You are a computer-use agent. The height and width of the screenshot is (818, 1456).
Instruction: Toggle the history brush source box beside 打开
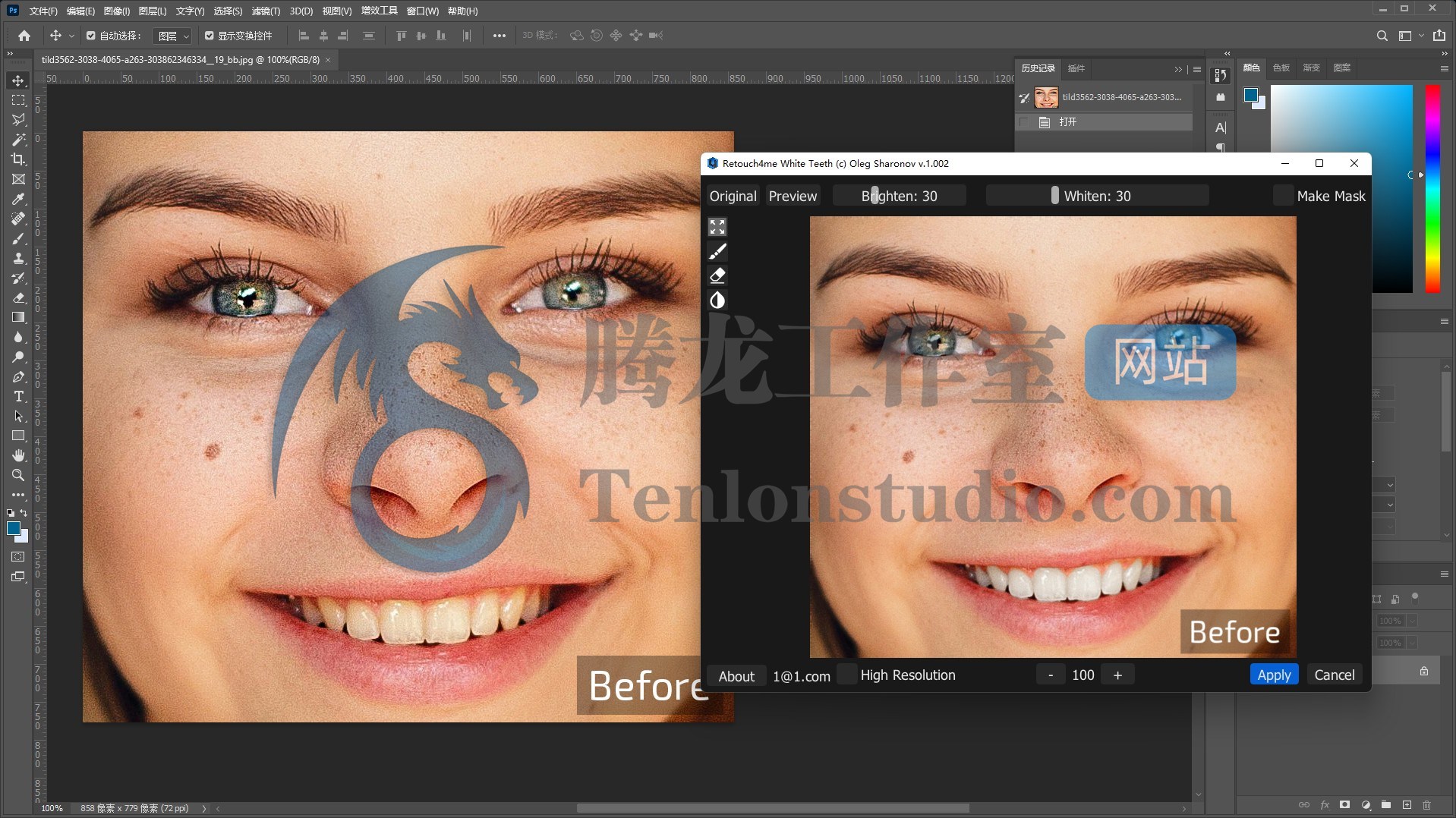[1024, 122]
